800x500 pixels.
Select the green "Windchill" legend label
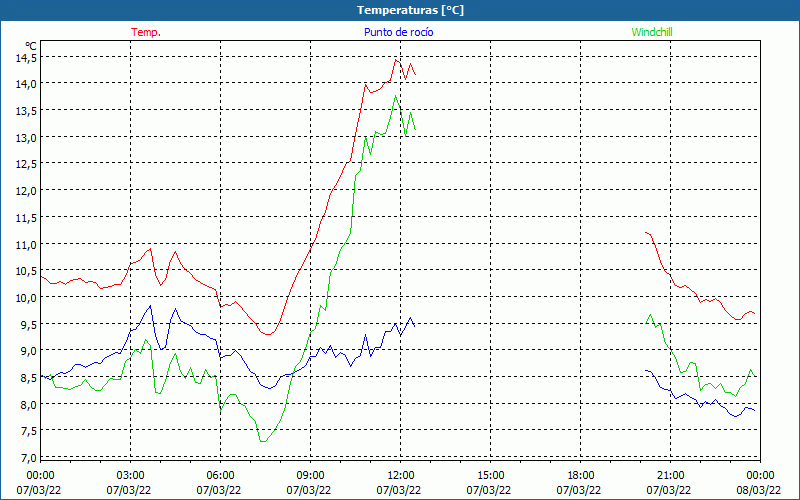(x=652, y=32)
